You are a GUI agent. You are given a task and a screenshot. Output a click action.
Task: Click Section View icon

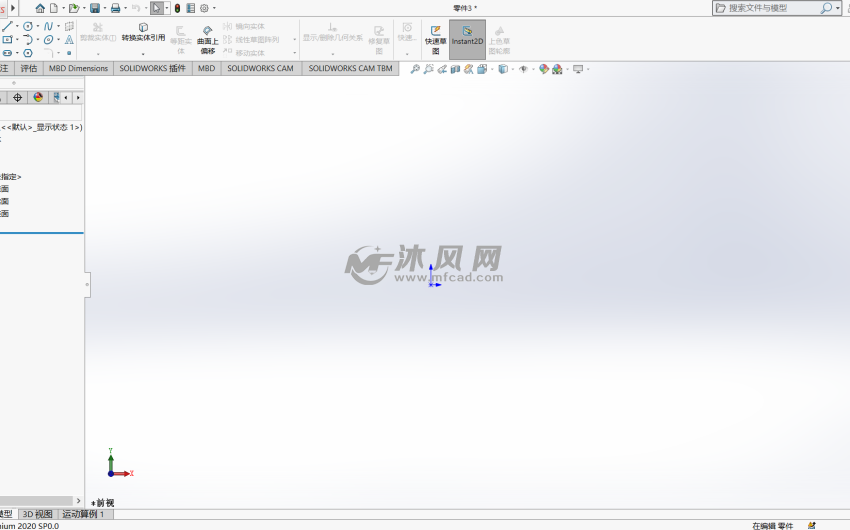click(x=455, y=69)
